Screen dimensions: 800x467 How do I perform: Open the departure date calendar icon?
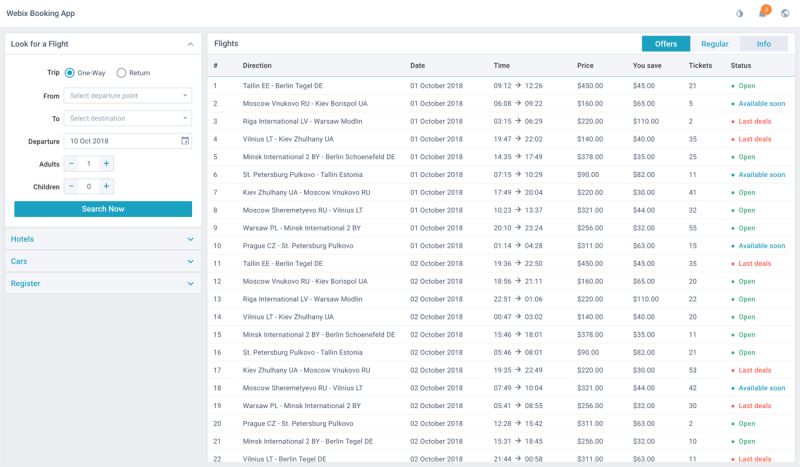[185, 141]
